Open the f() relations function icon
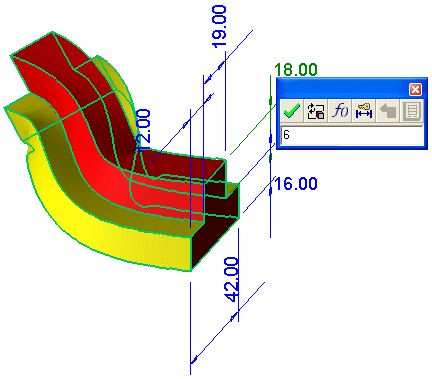432x379 pixels. [340, 111]
